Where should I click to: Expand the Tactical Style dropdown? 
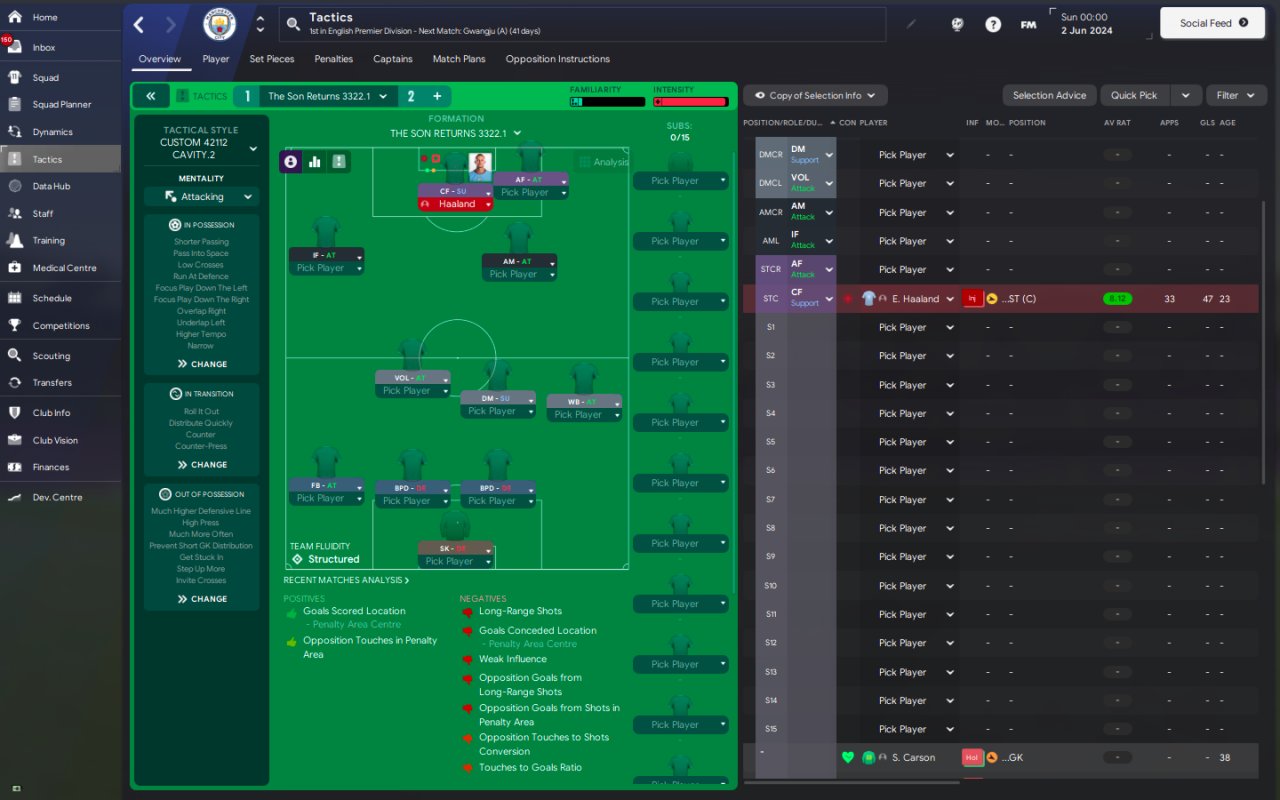click(253, 149)
